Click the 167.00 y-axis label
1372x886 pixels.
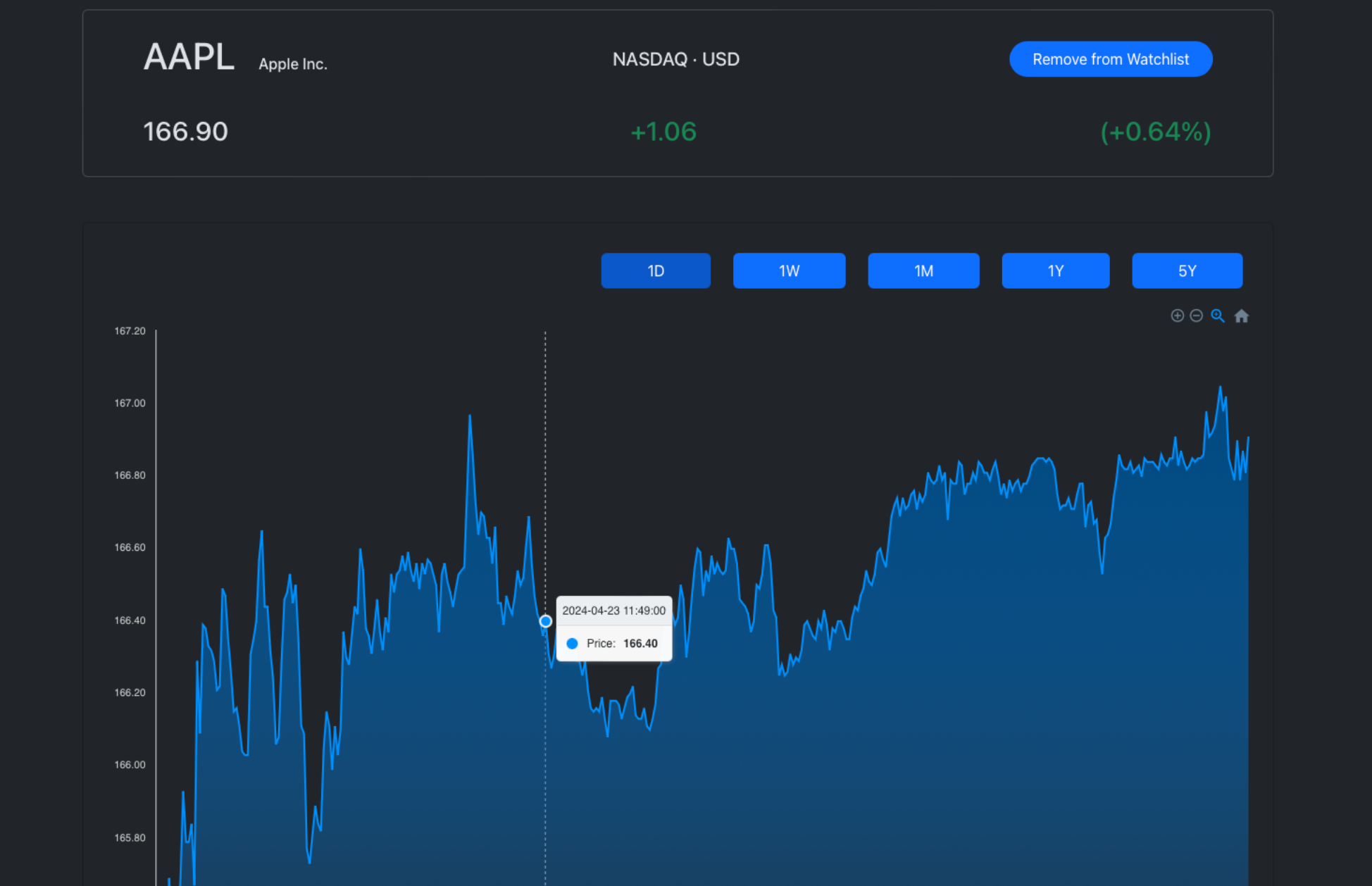coord(130,403)
